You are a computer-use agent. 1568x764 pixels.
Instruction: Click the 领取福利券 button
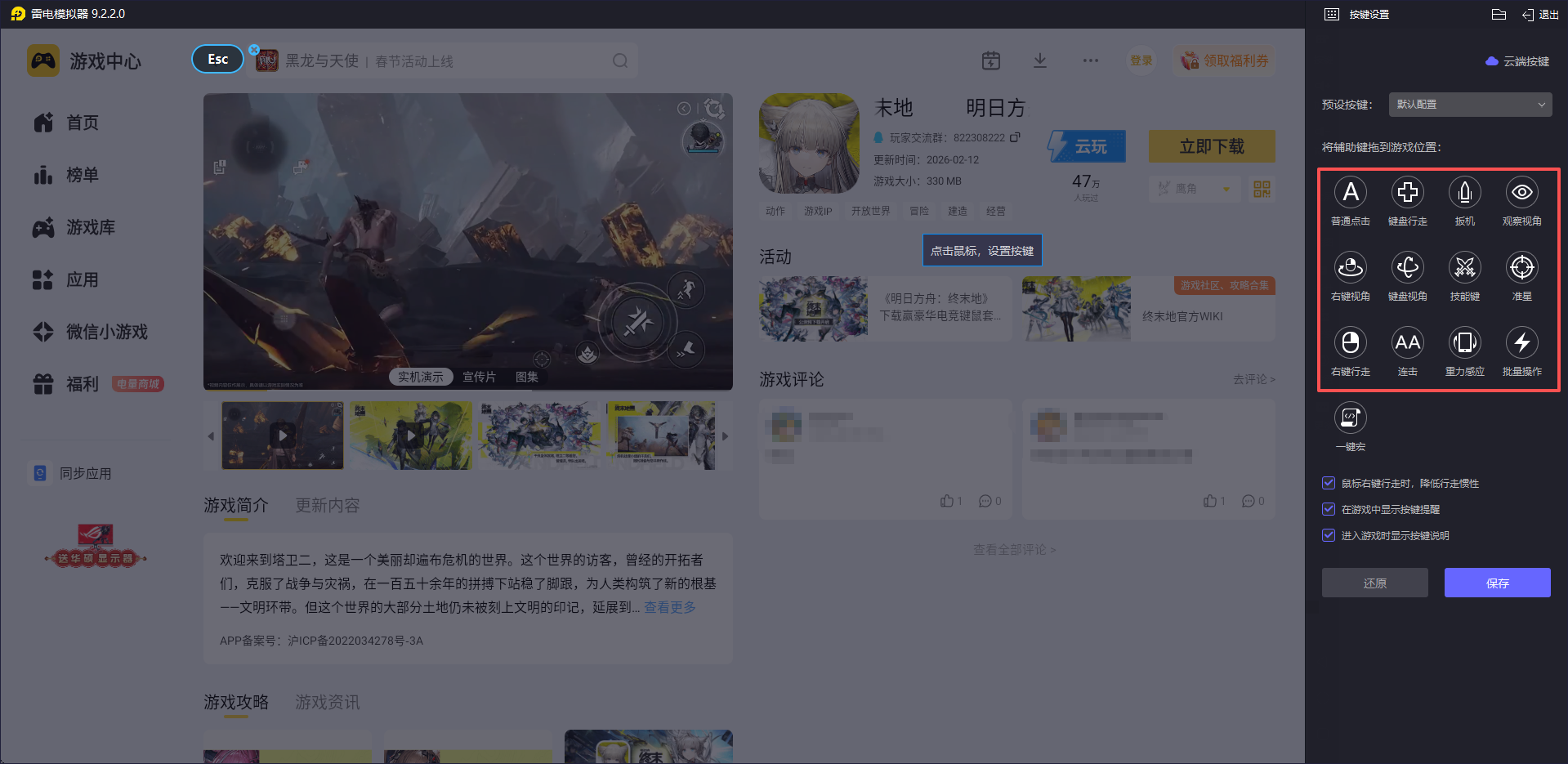click(1225, 60)
